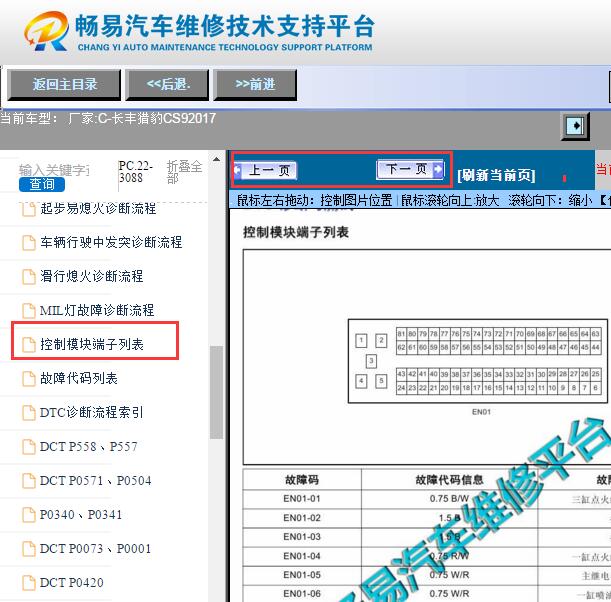Open DTC诊断流程索引 tree item
Screen dimensions: 611x602
(x=92, y=412)
